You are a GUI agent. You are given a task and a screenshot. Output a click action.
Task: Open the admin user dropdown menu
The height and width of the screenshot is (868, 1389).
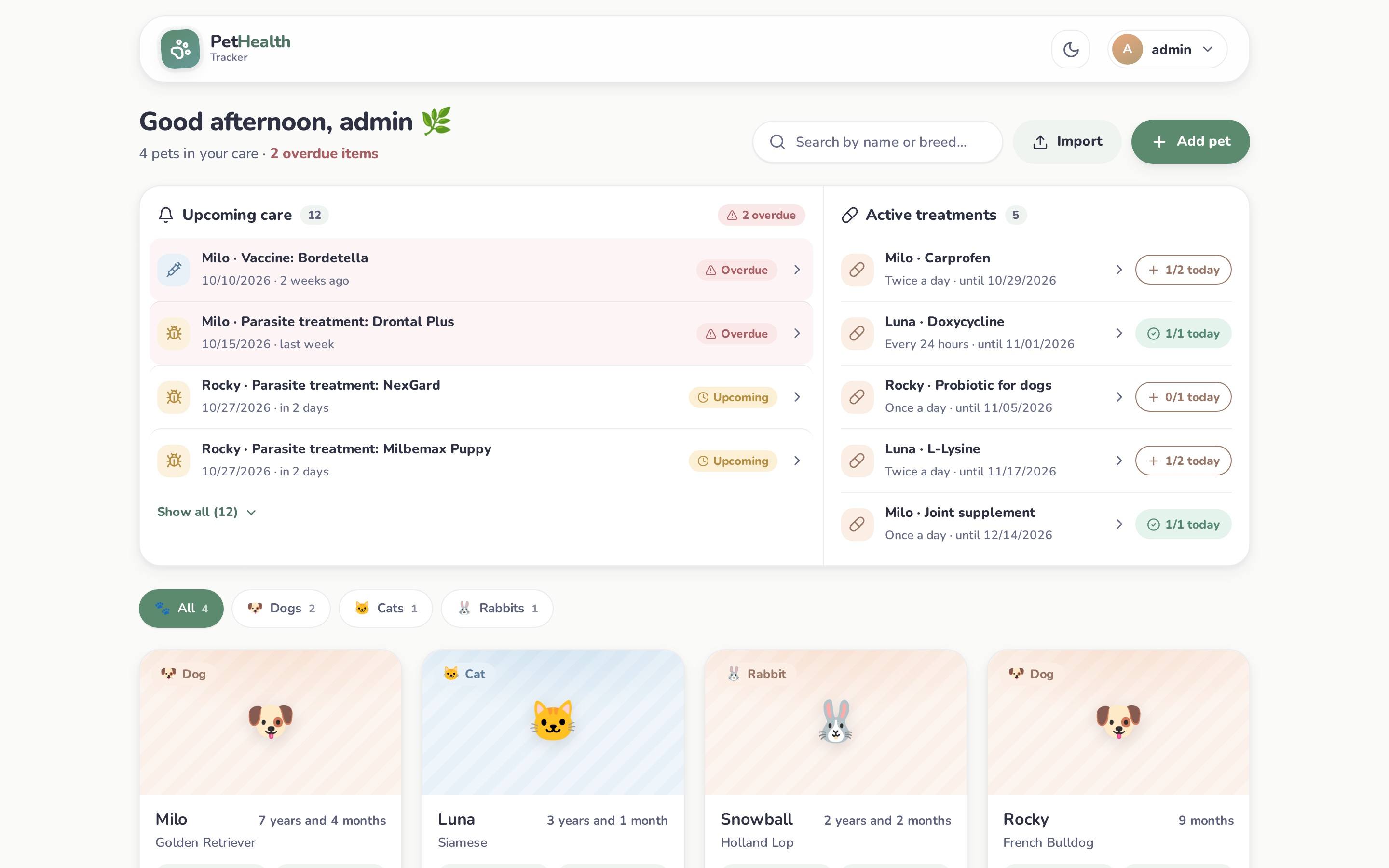pos(1168,49)
